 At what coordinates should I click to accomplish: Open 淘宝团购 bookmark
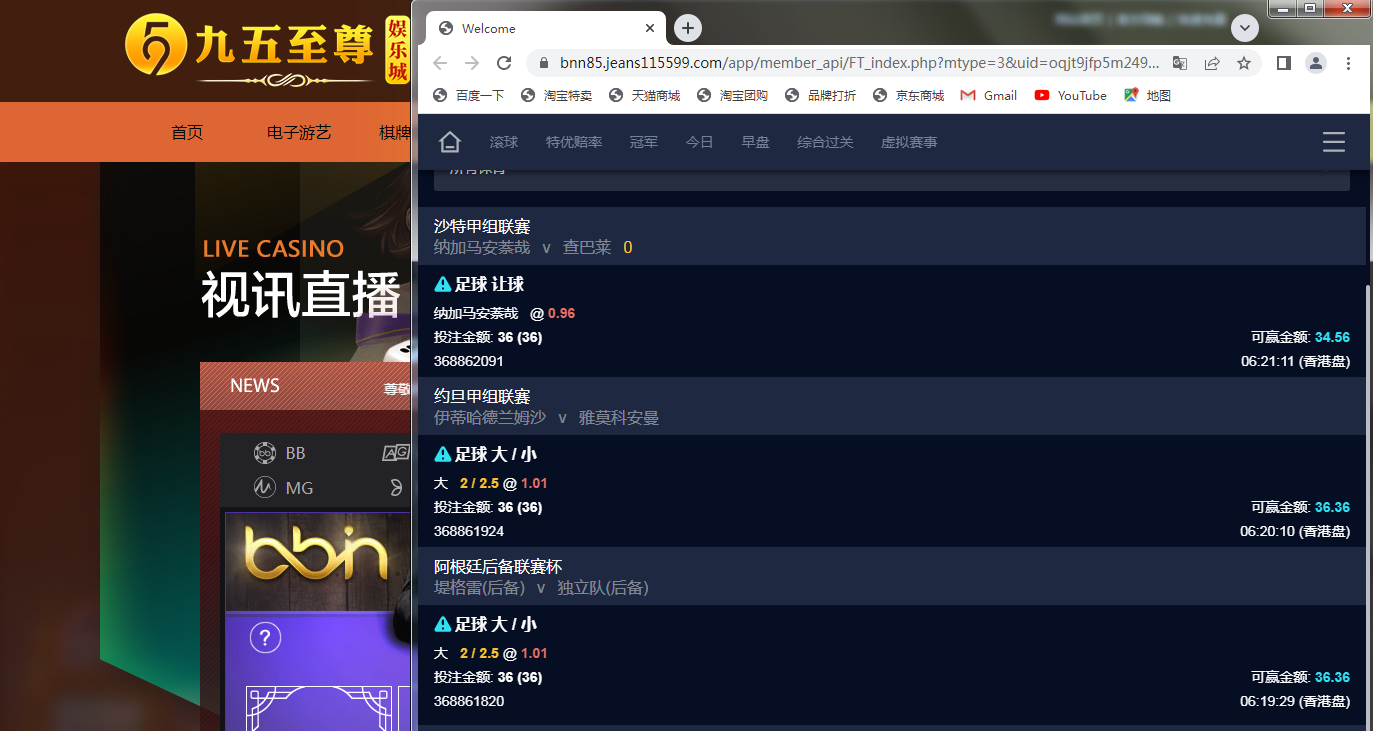click(x=732, y=96)
